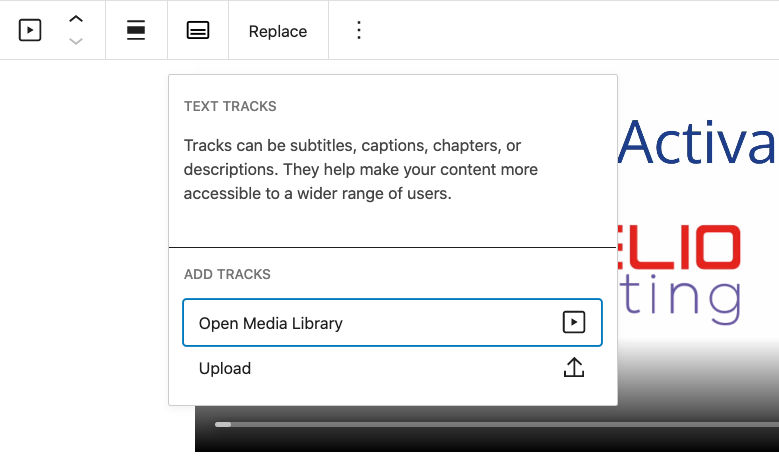
Task: Toggle the Text tracks toolbar button
Action: click(198, 30)
